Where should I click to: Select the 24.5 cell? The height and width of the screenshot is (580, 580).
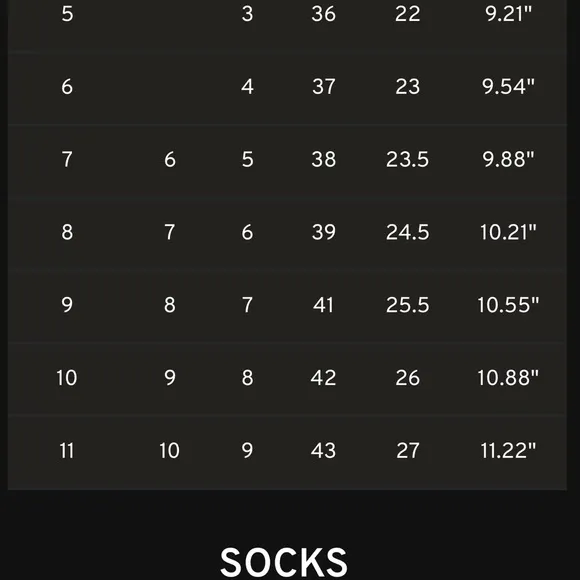pyautogui.click(x=407, y=232)
